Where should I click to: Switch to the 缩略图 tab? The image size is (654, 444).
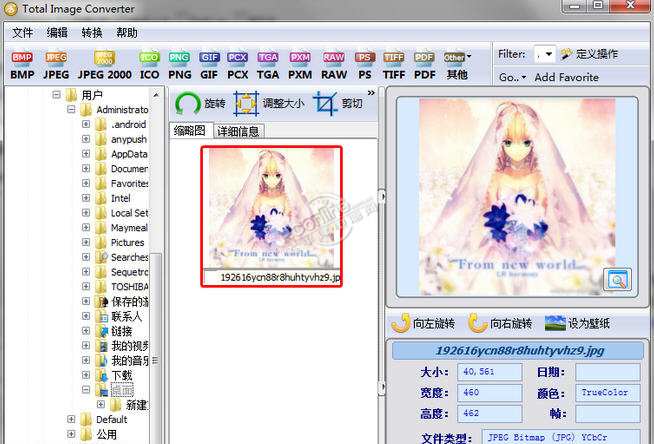click(190, 131)
